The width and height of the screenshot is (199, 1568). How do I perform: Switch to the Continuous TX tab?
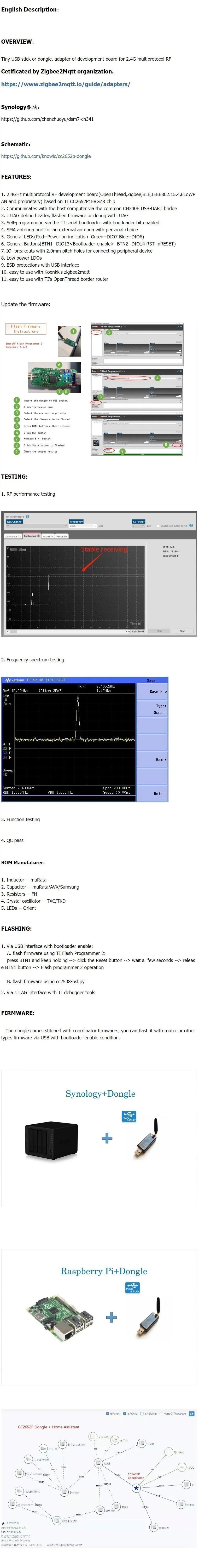[13, 536]
